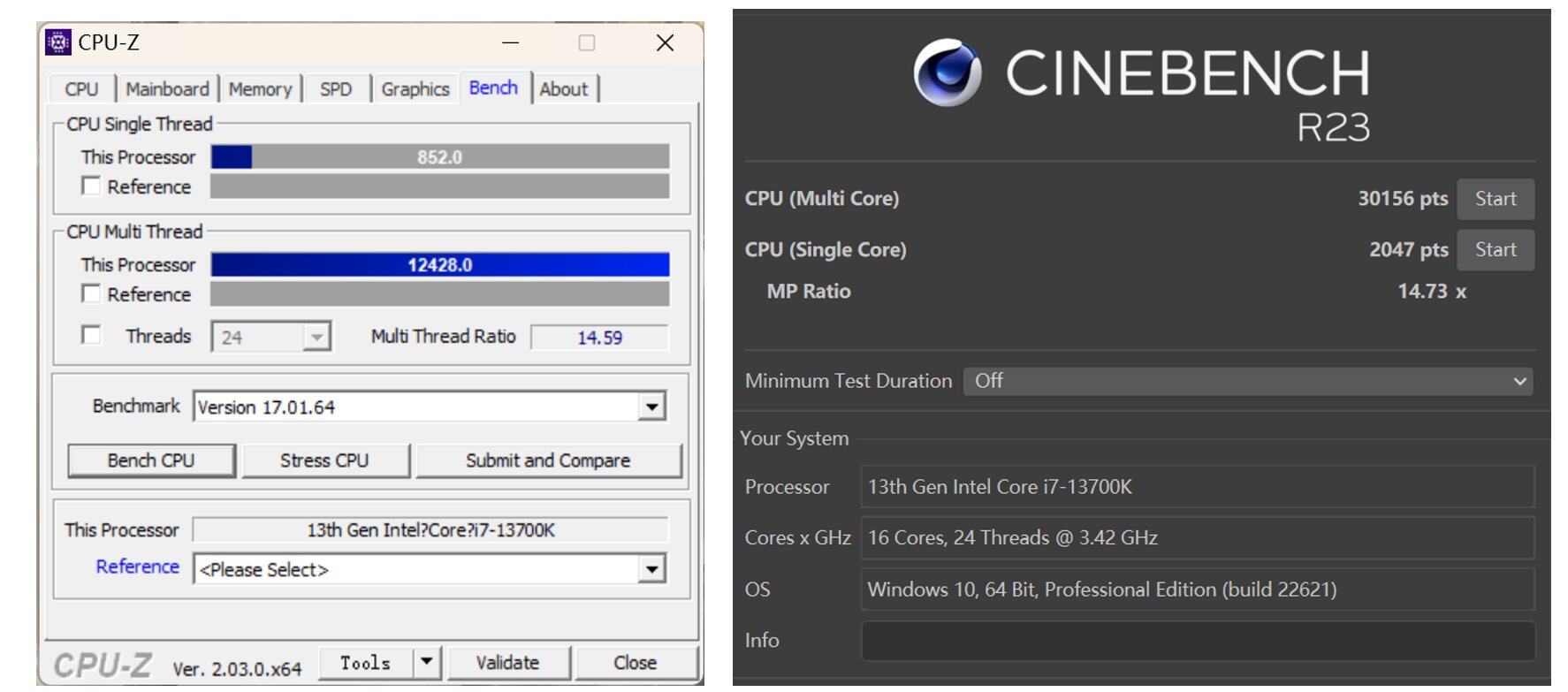Open the Threads count dropdown showing 24

click(271, 337)
